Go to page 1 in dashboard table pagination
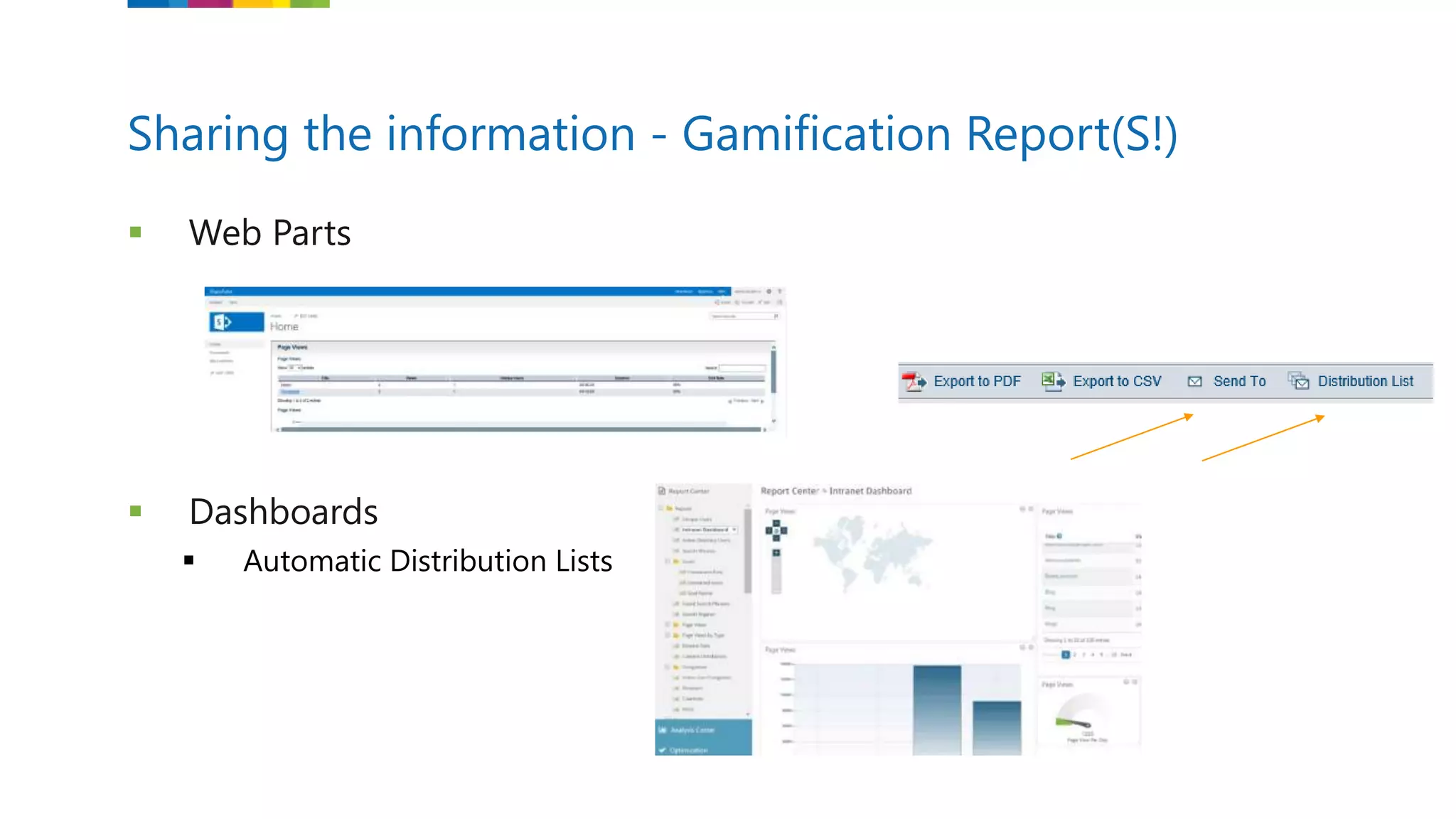This screenshot has height=819, width=1456. [x=1066, y=655]
